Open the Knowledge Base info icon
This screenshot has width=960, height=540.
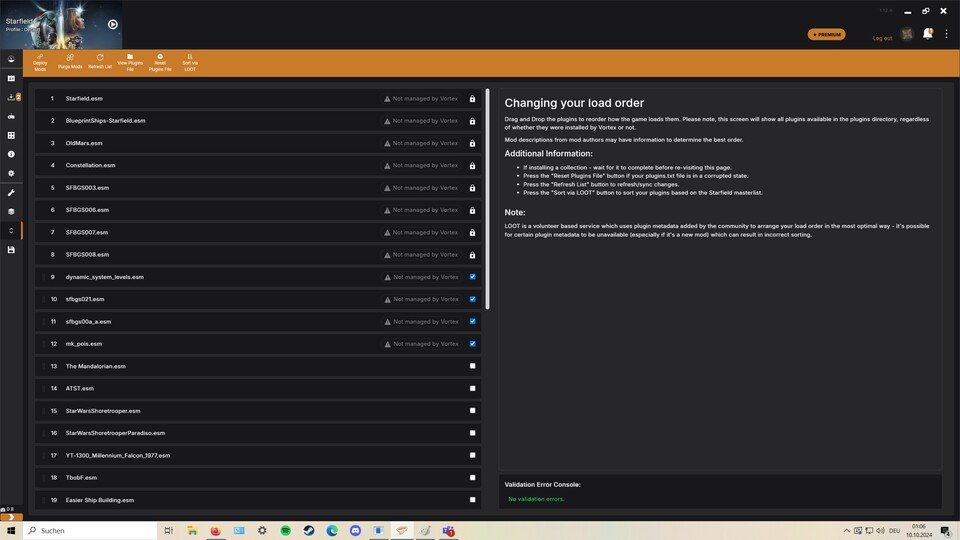11,154
